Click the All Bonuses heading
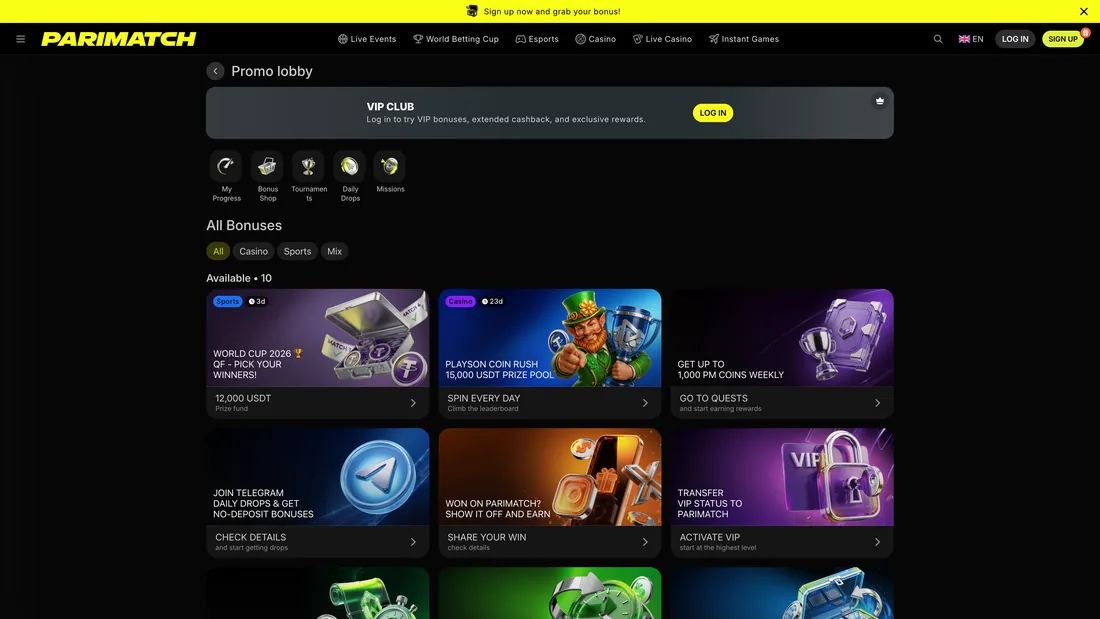Viewport: 1100px width, 619px height. pos(244,225)
